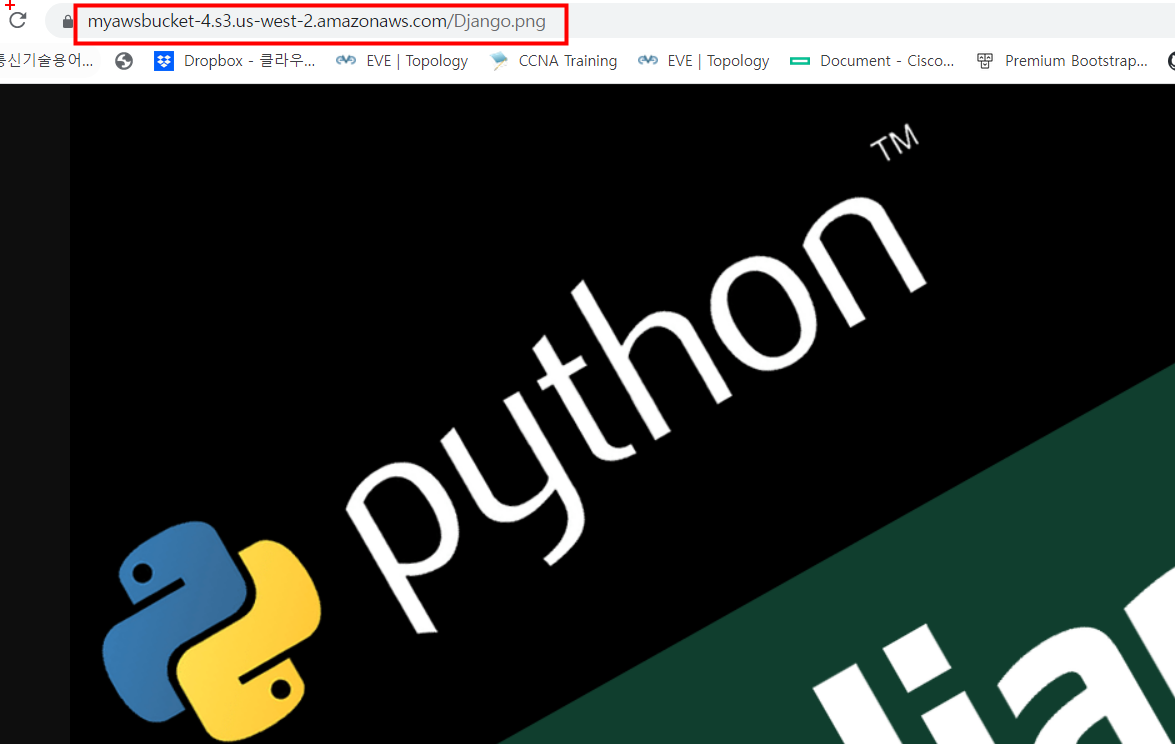Open the Dropbox bookmark

tap(235, 61)
